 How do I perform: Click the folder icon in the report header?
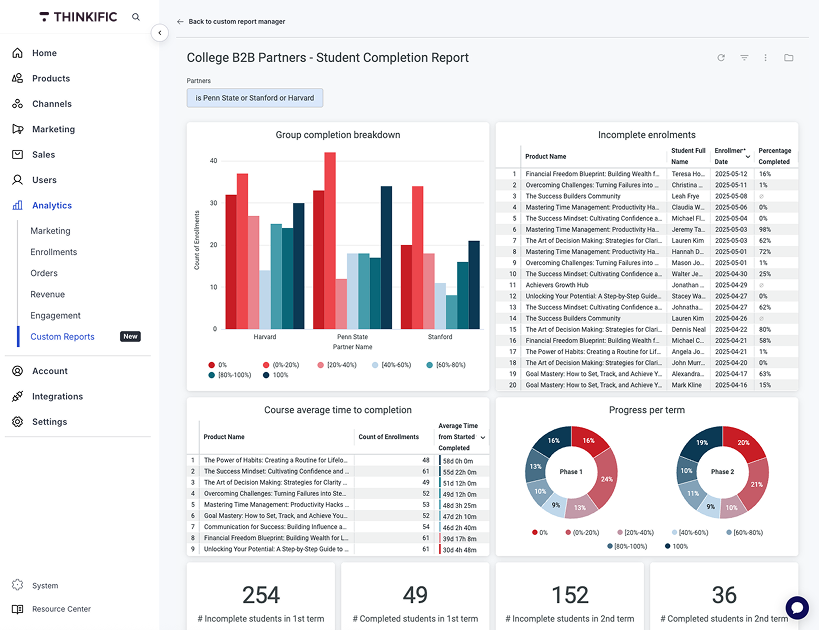pos(789,57)
